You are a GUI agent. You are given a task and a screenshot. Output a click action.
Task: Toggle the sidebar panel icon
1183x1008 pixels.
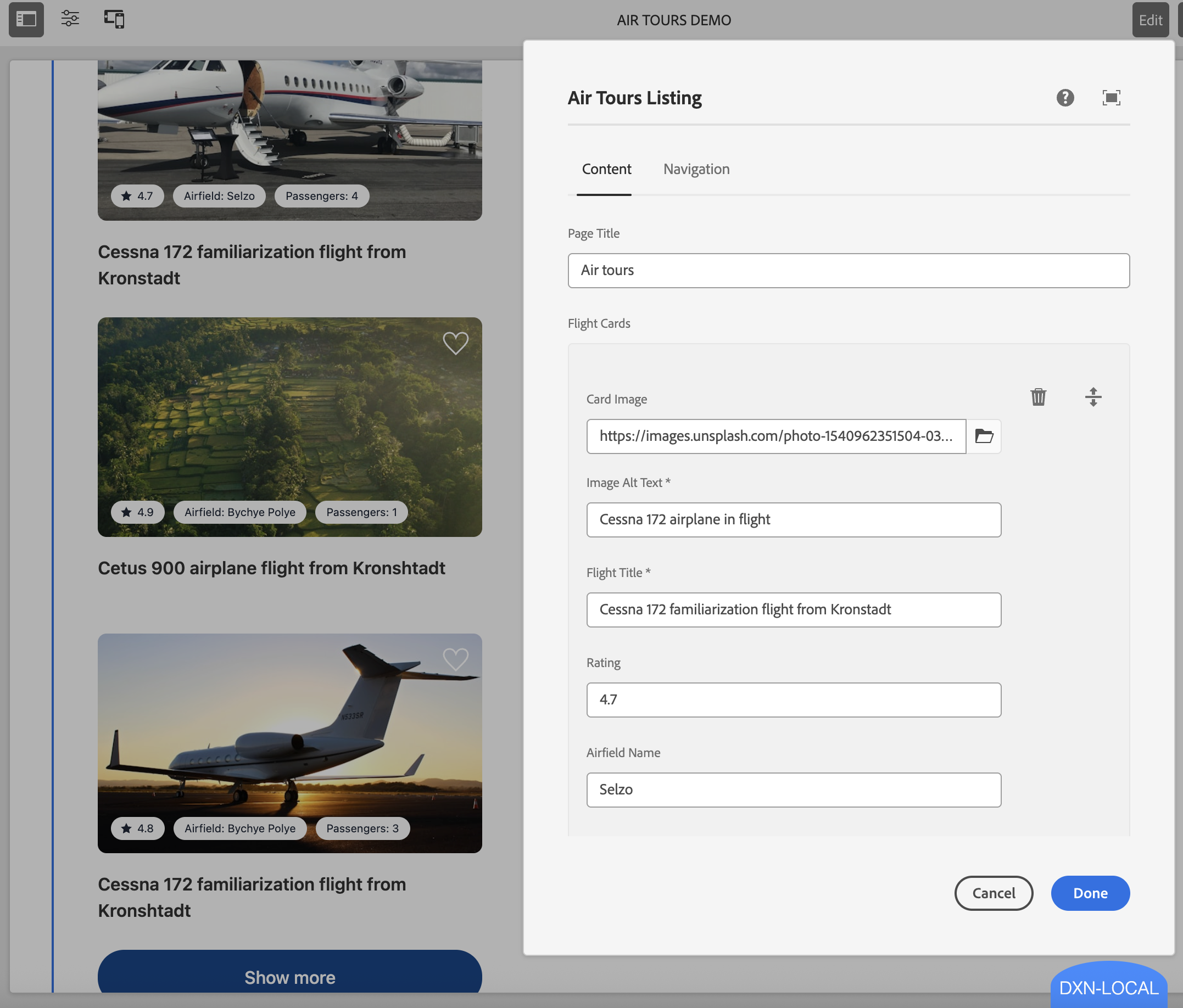(25, 19)
